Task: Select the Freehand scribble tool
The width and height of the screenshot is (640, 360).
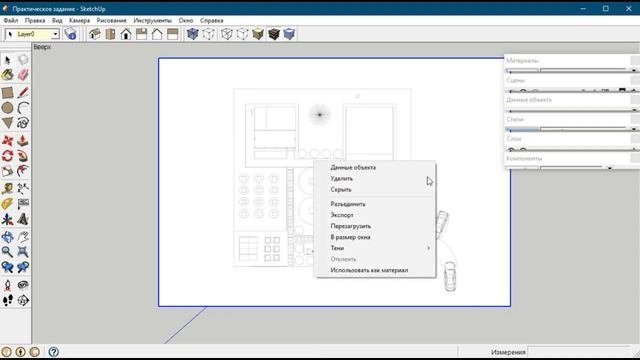Action: coord(23,123)
